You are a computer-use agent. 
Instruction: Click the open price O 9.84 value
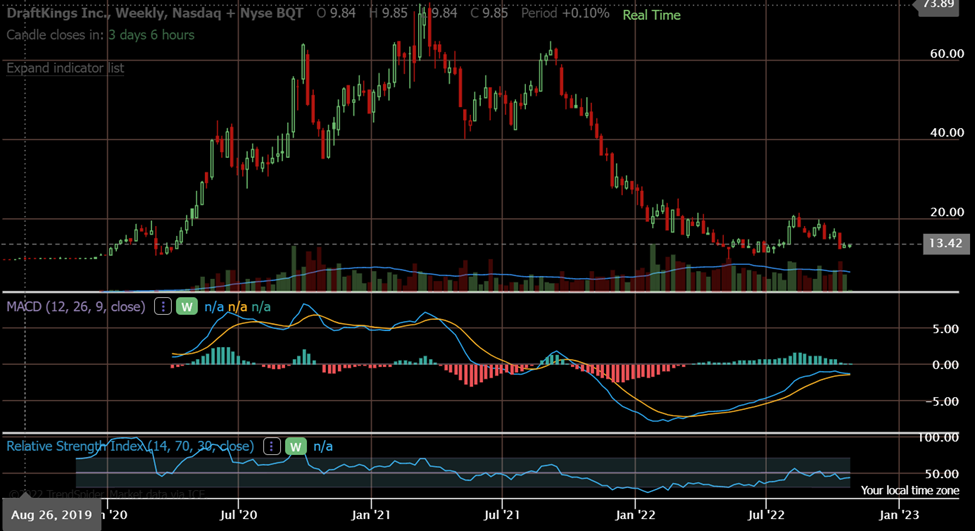pos(336,13)
